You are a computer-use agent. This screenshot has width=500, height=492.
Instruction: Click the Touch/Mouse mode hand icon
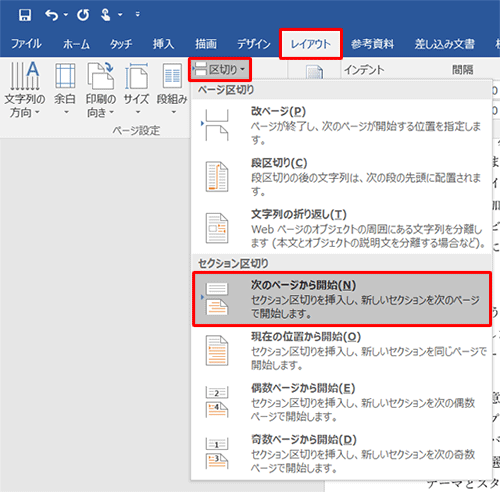(106, 15)
